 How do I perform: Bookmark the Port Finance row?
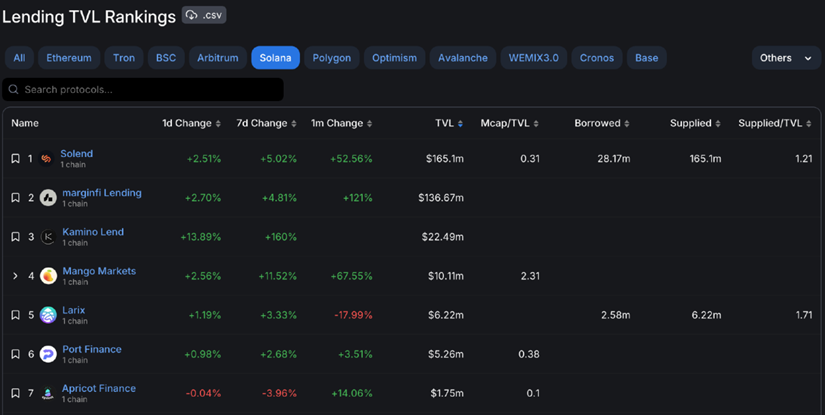click(15, 354)
